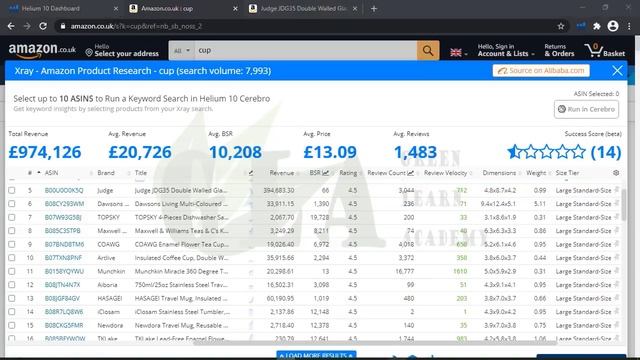
Task: Open ASIN link B00U0O0K5Q
Action: [64, 190]
